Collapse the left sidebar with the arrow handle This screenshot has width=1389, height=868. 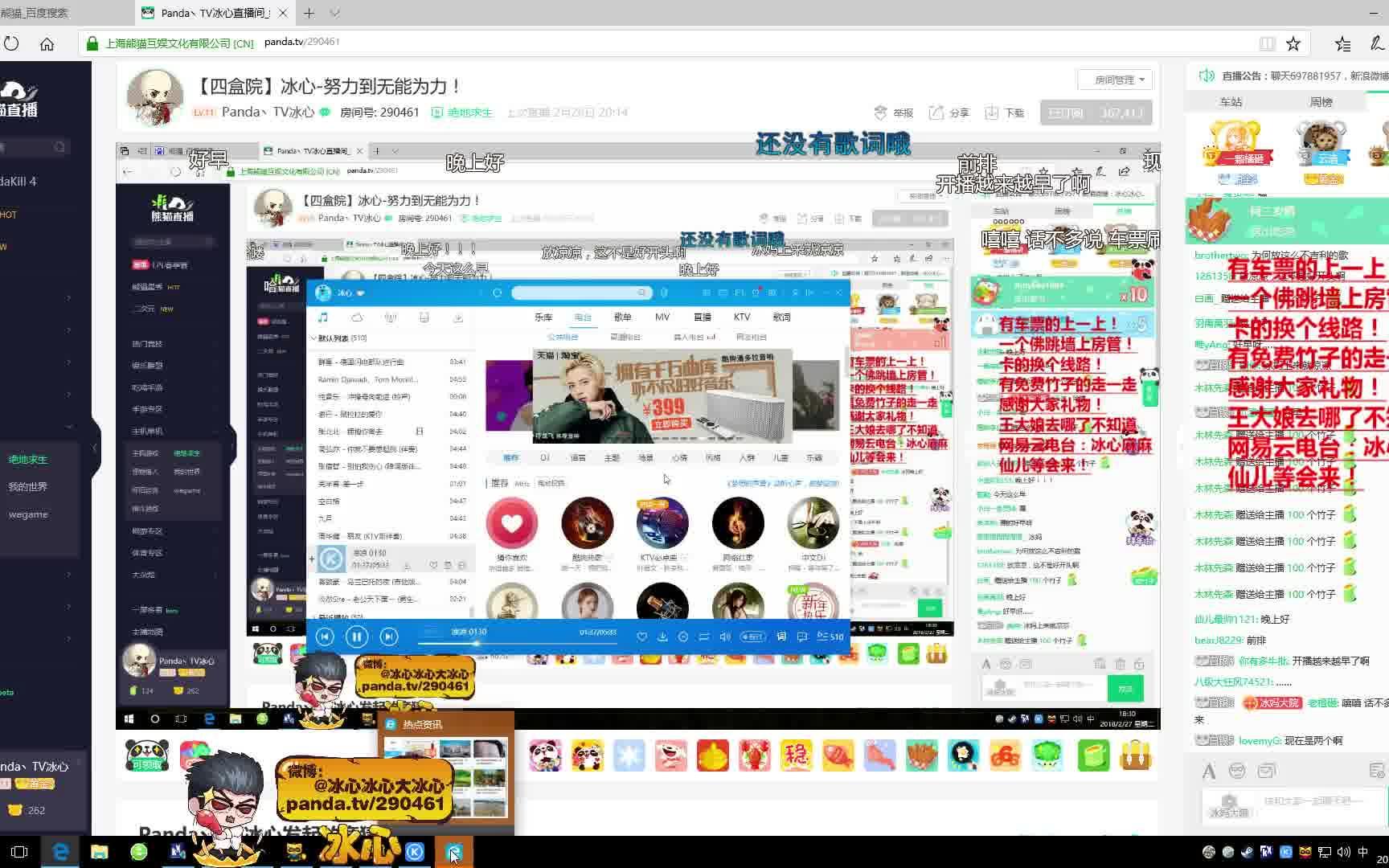tap(95, 448)
